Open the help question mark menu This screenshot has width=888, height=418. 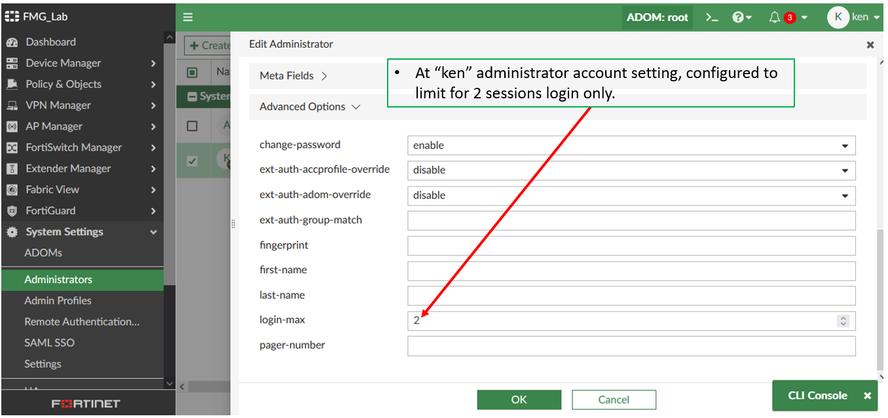point(740,17)
